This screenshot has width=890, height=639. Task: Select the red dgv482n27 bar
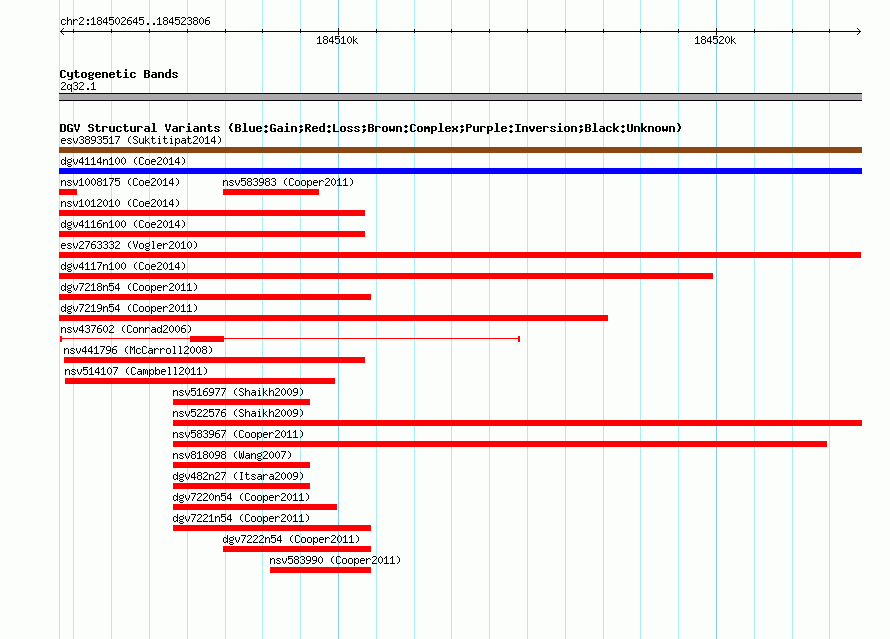(x=242, y=486)
